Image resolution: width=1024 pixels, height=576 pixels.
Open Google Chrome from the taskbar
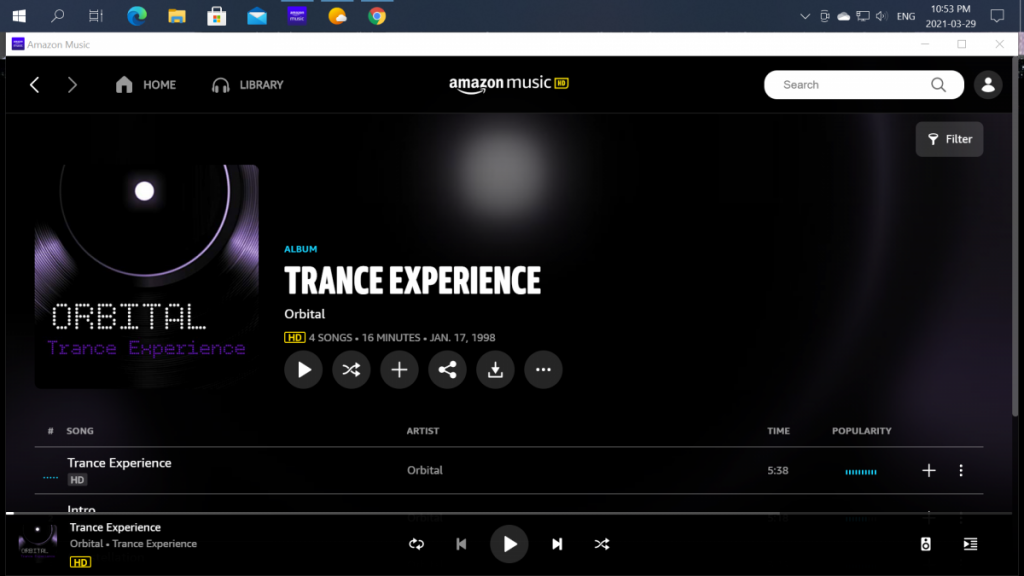pyautogui.click(x=377, y=16)
